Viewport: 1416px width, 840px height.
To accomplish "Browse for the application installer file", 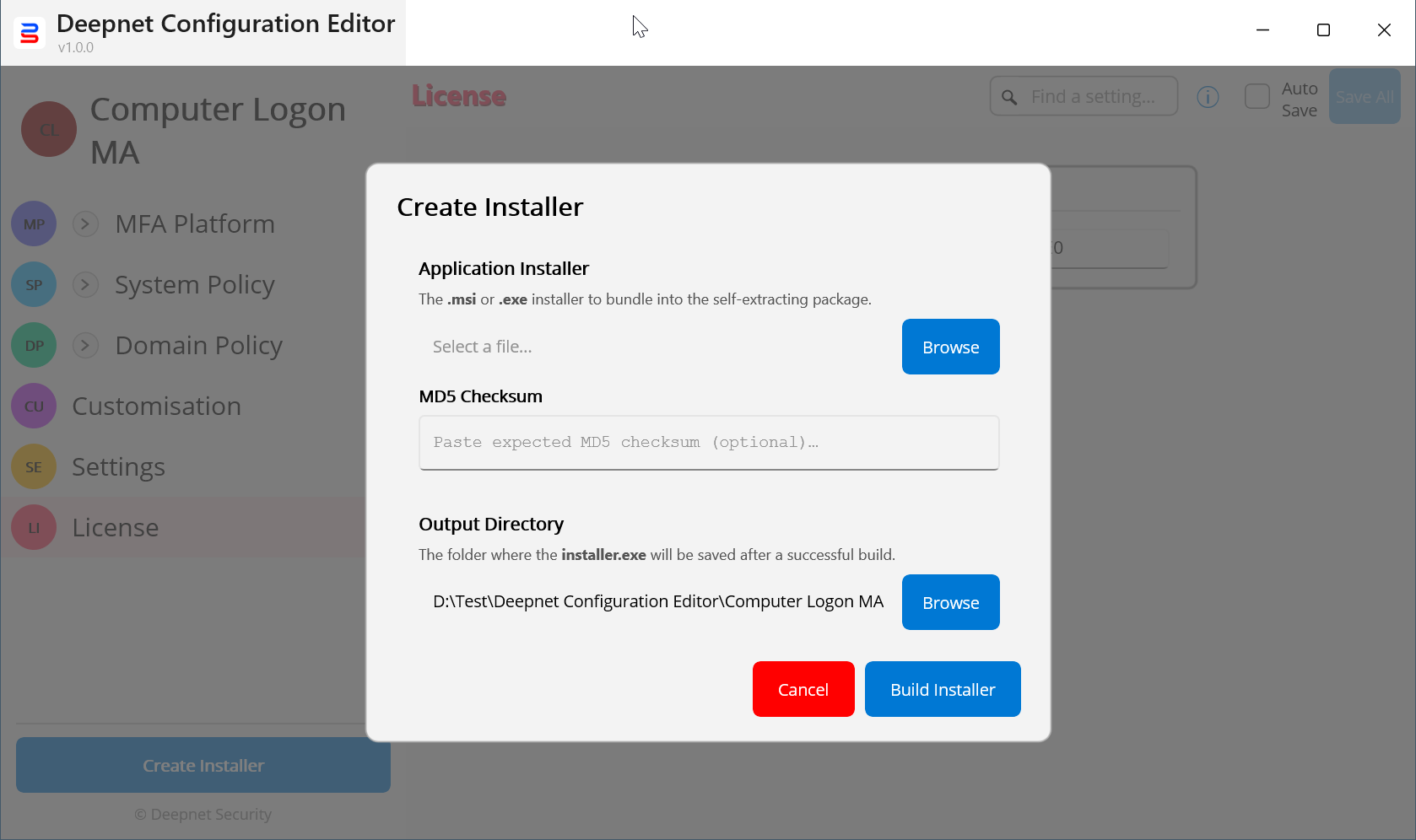I will 950,347.
